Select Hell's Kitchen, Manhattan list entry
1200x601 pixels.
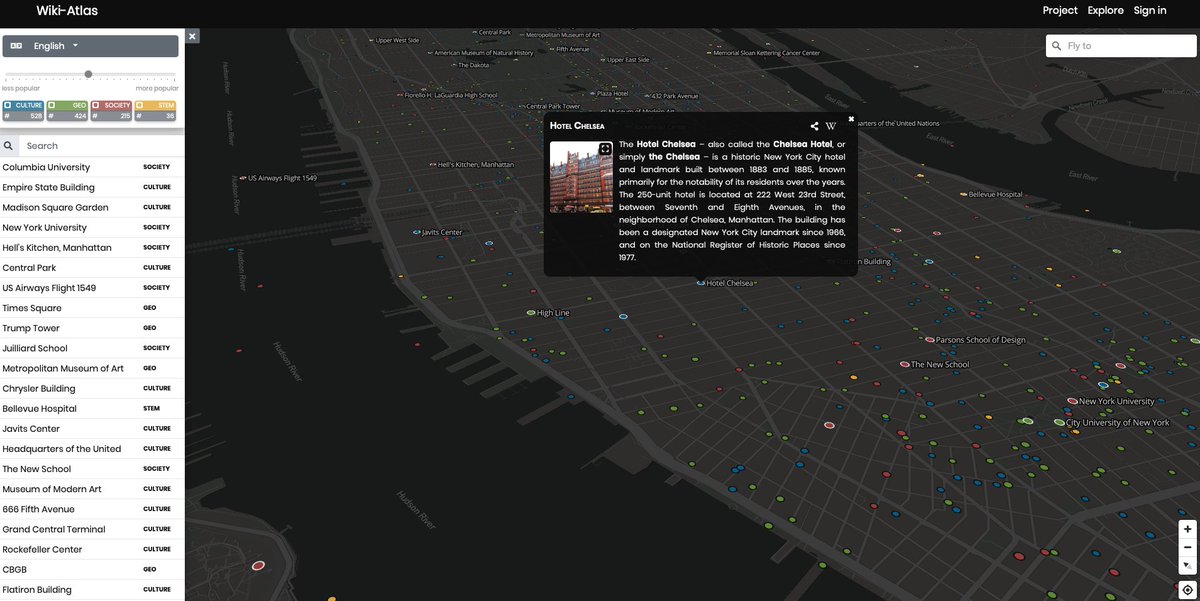tap(92, 247)
